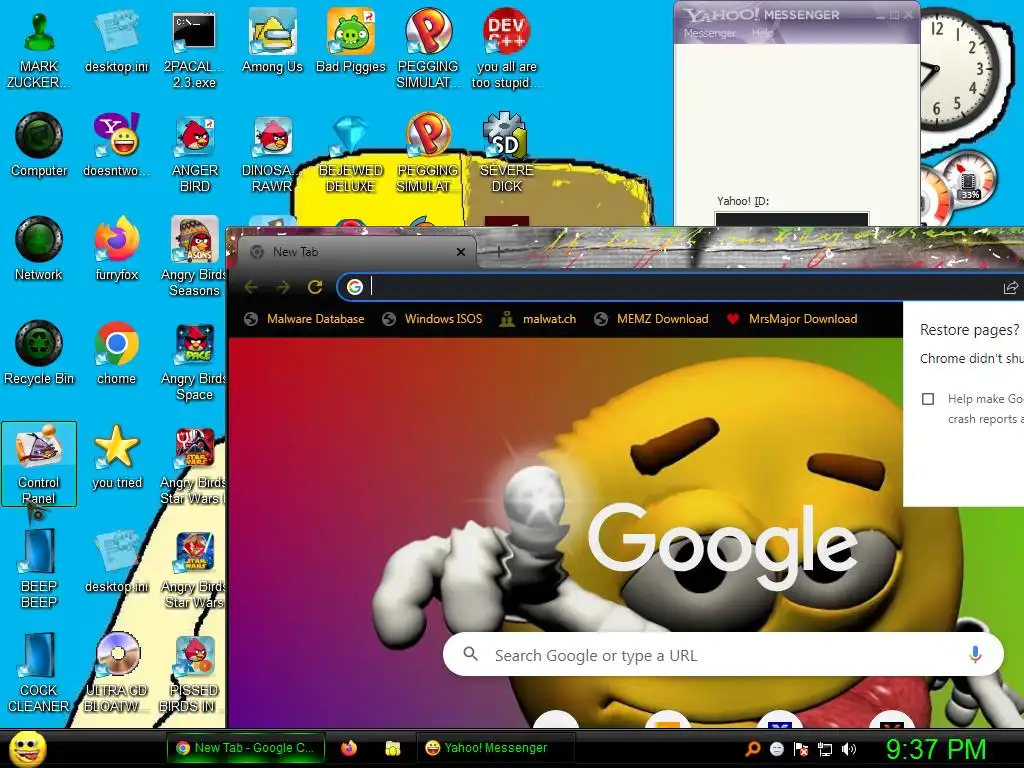Launch the chome Chrome desktop shortcut

pos(116,354)
